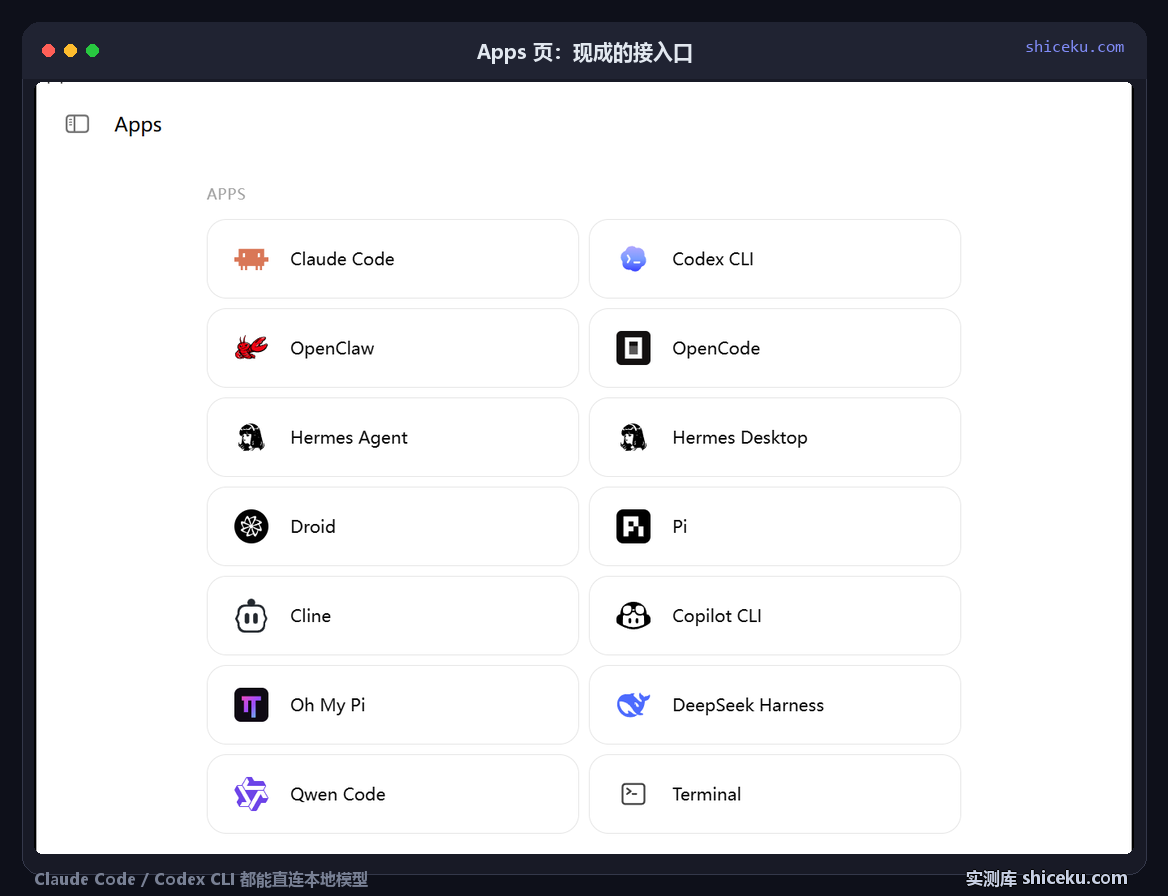1168x896 pixels.
Task: Click the DeepSeek Harness whale icon
Action: [633, 705]
